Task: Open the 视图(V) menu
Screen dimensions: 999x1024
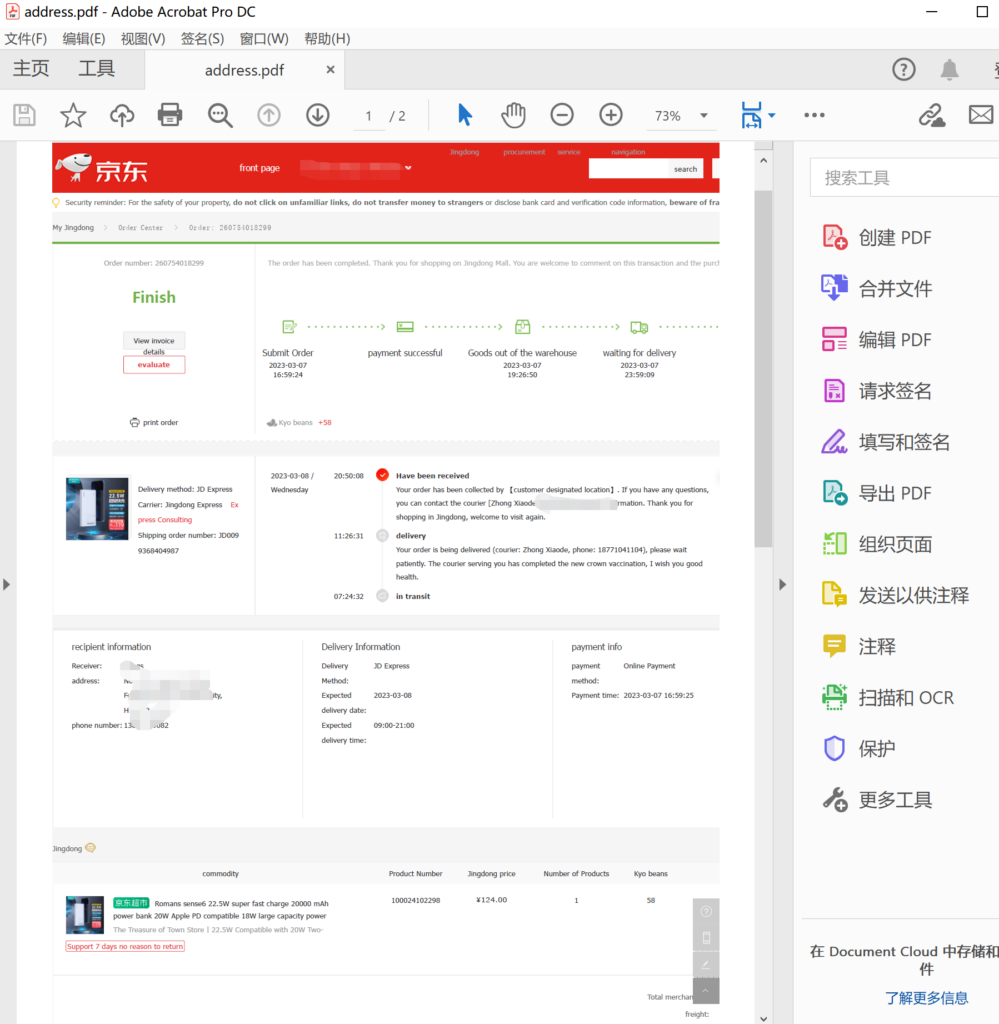Action: [143, 39]
